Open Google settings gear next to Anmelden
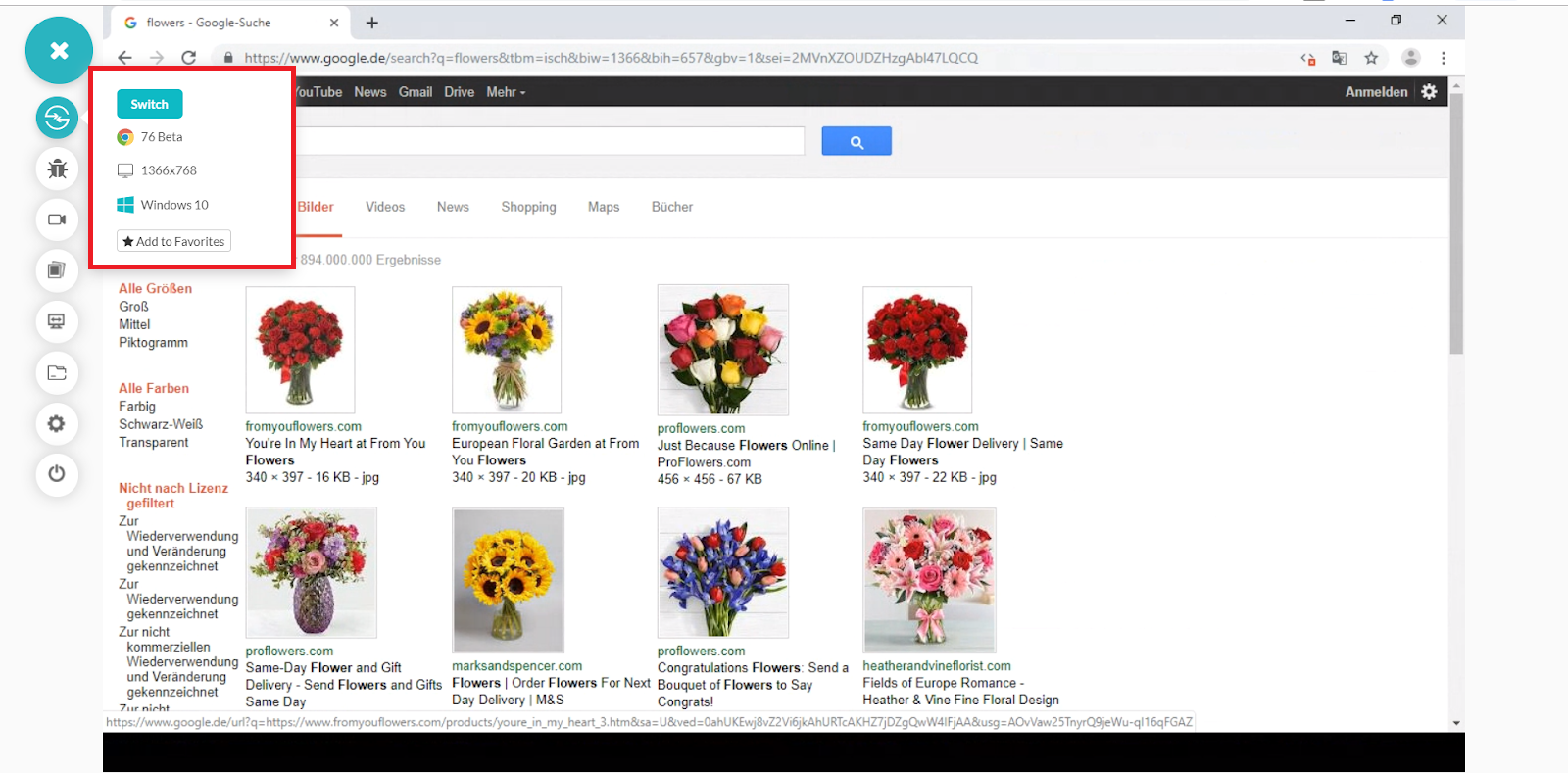Image resolution: width=1568 pixels, height=773 pixels. pos(1429,91)
